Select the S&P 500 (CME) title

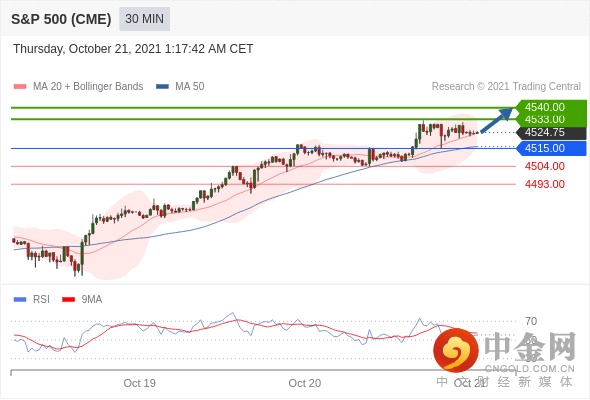(61, 19)
